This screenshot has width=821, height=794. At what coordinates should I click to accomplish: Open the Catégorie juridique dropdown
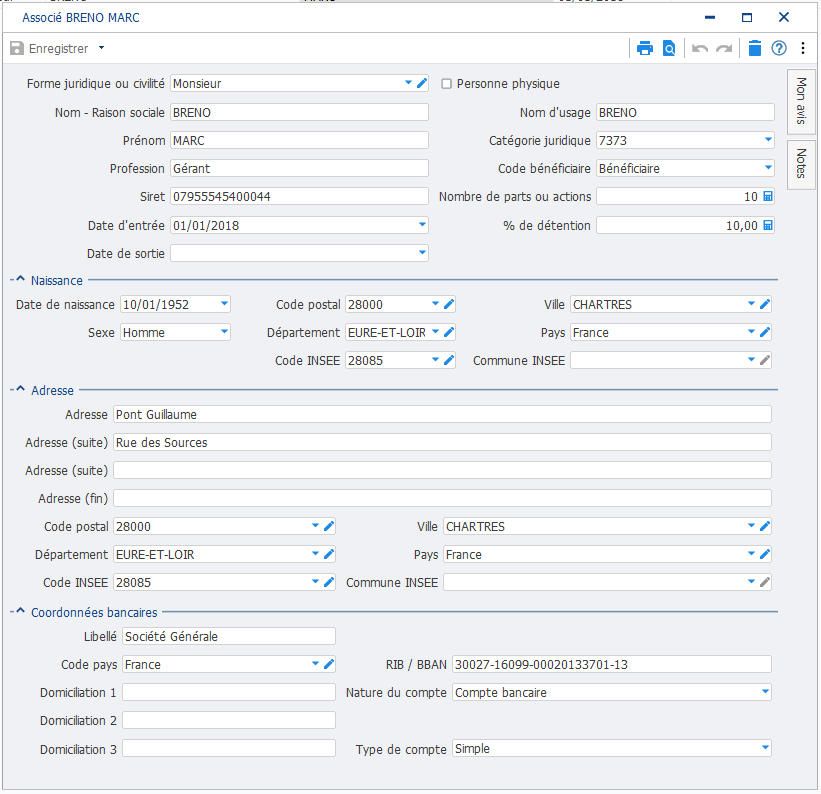point(767,140)
